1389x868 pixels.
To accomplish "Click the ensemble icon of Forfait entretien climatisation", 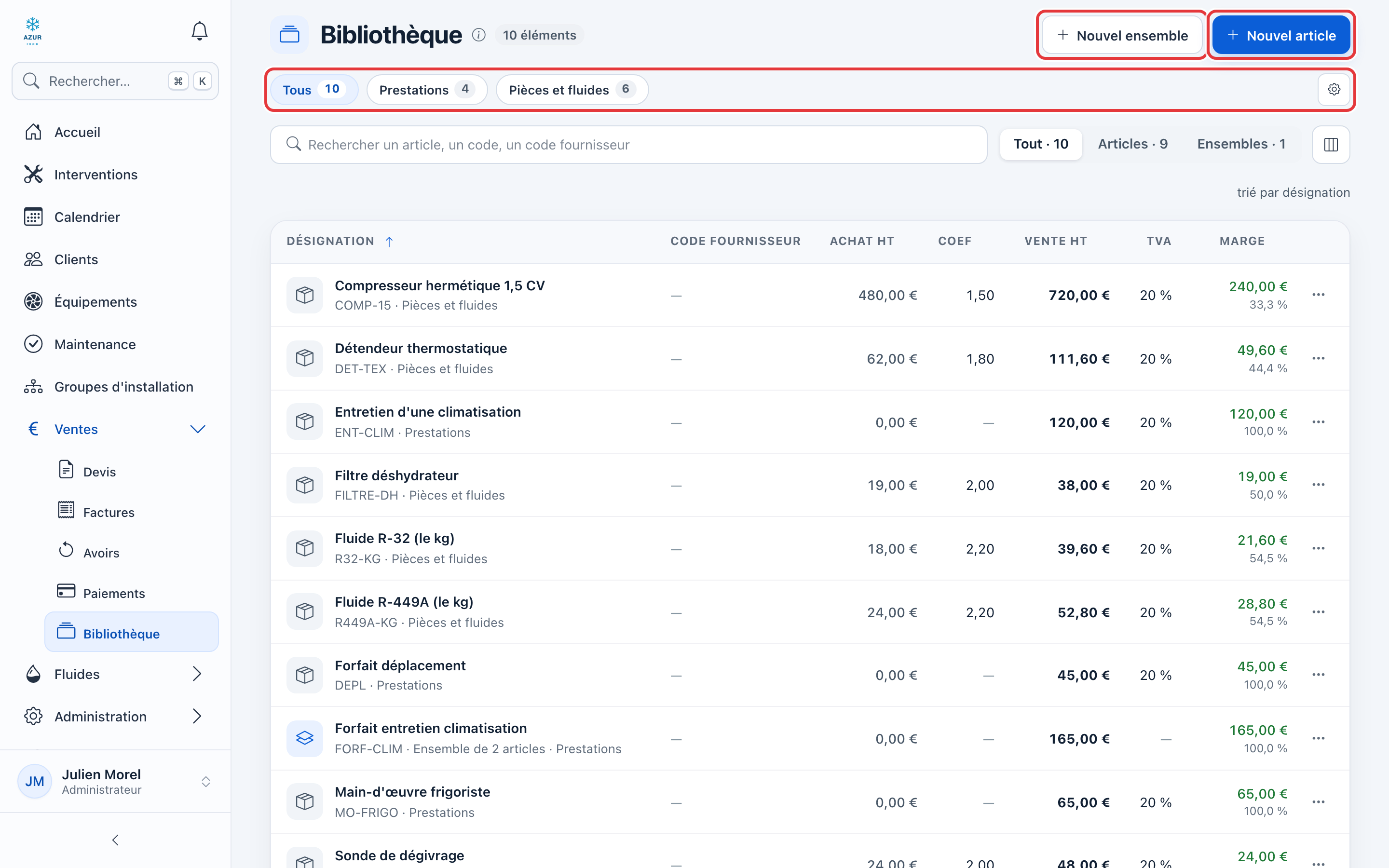I will tap(305, 738).
